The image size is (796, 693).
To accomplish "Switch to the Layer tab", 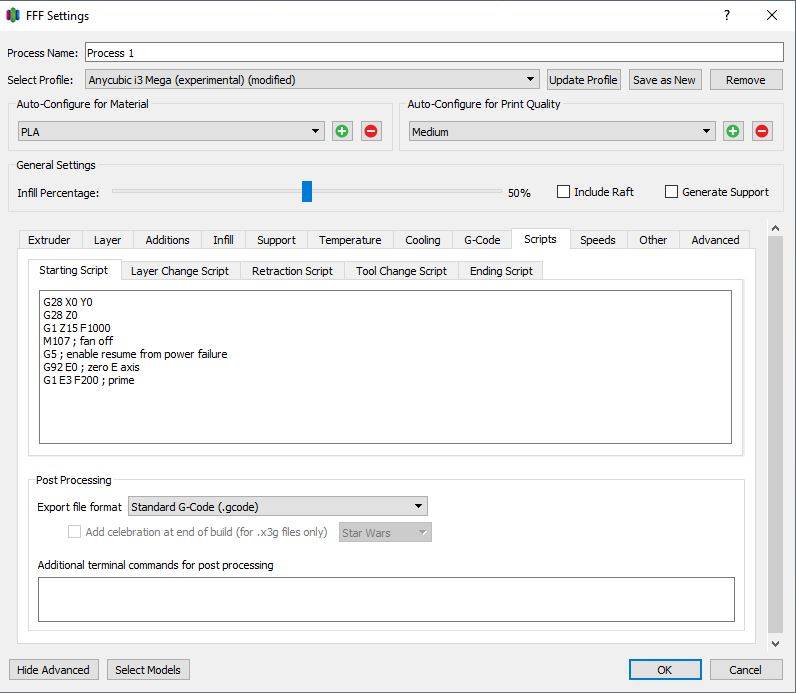I will 107,240.
